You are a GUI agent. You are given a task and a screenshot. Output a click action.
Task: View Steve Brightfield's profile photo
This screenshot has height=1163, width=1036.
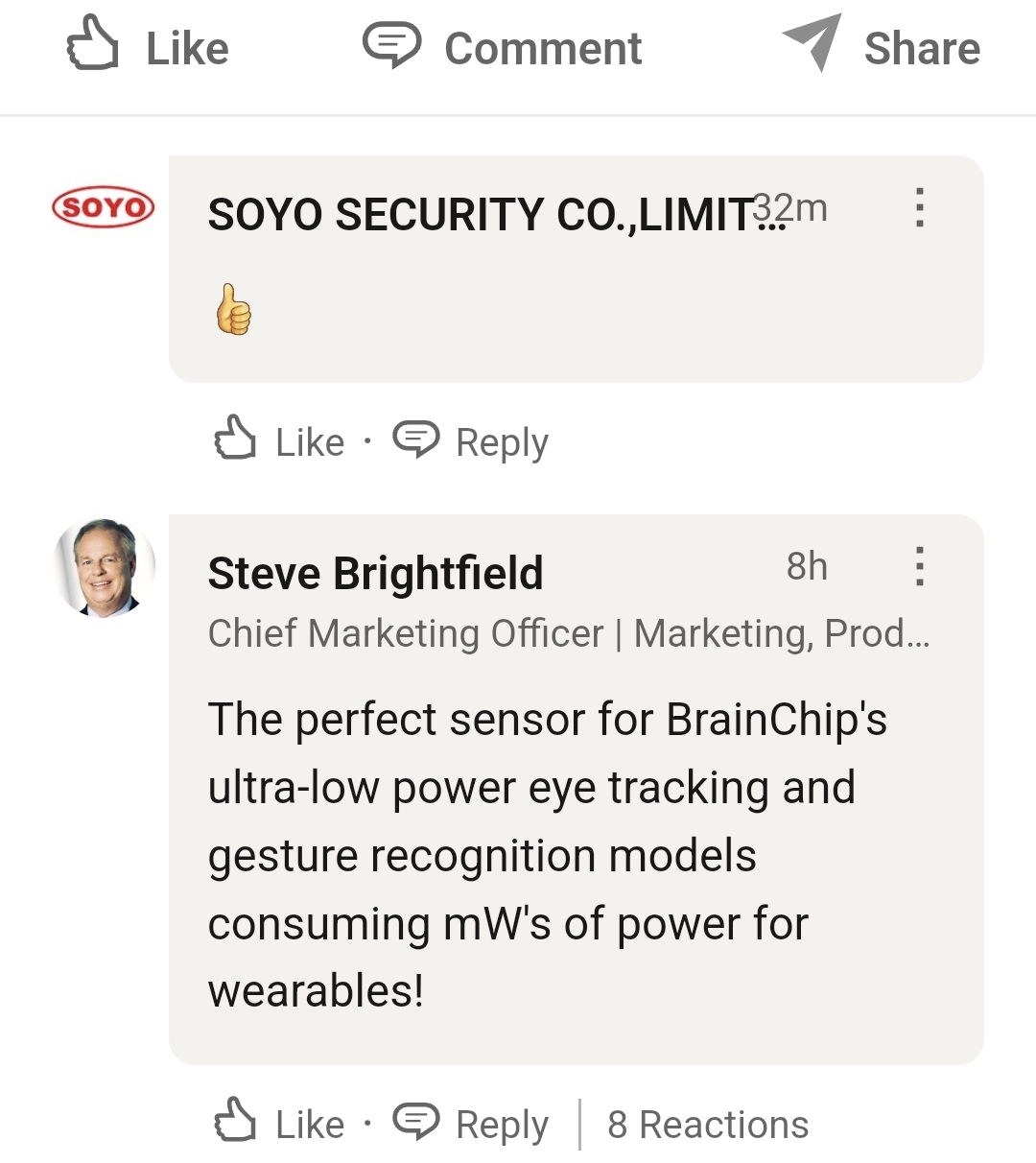pyautogui.click(x=104, y=568)
